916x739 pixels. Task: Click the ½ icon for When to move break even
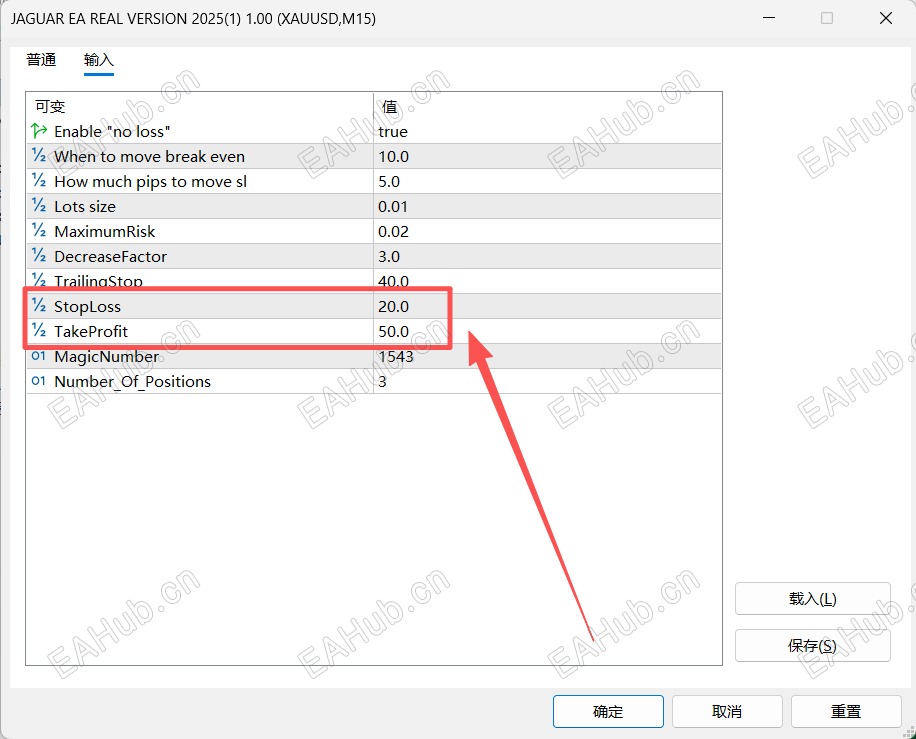tap(39, 156)
